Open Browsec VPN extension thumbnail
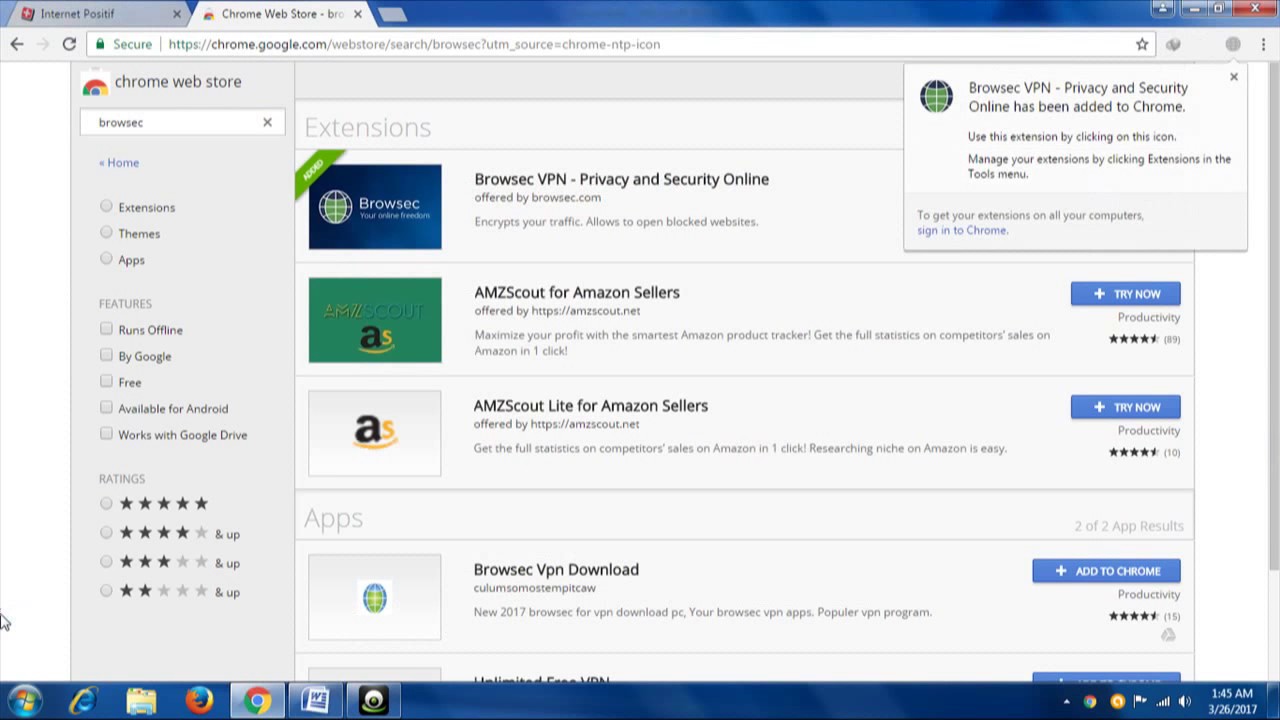Image resolution: width=1280 pixels, height=720 pixels. [x=375, y=207]
